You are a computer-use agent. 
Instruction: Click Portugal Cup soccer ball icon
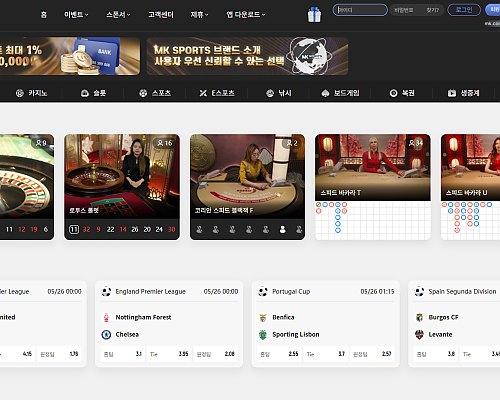pyautogui.click(x=263, y=292)
